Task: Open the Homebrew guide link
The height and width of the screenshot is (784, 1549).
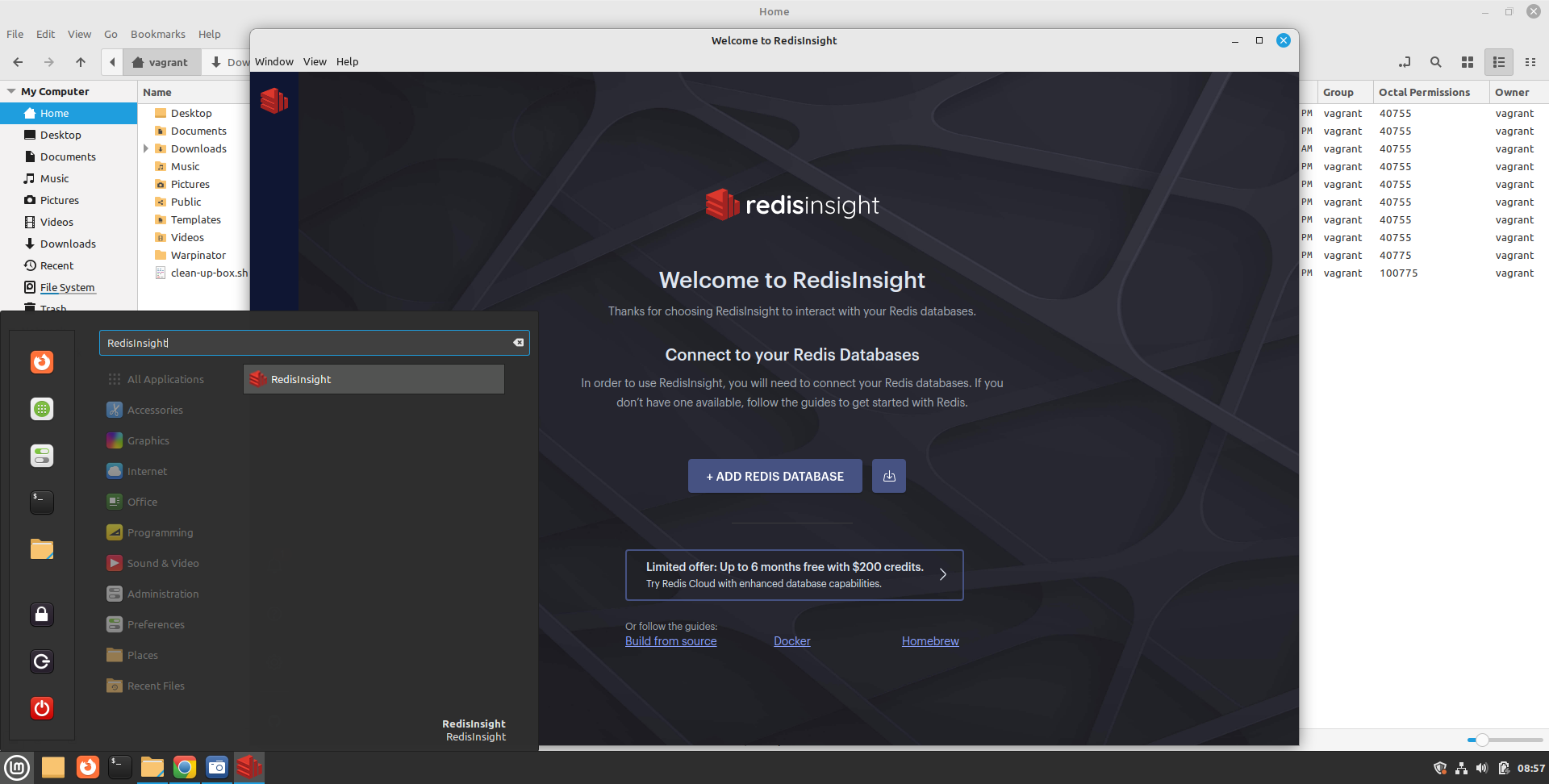Action: coord(930,641)
